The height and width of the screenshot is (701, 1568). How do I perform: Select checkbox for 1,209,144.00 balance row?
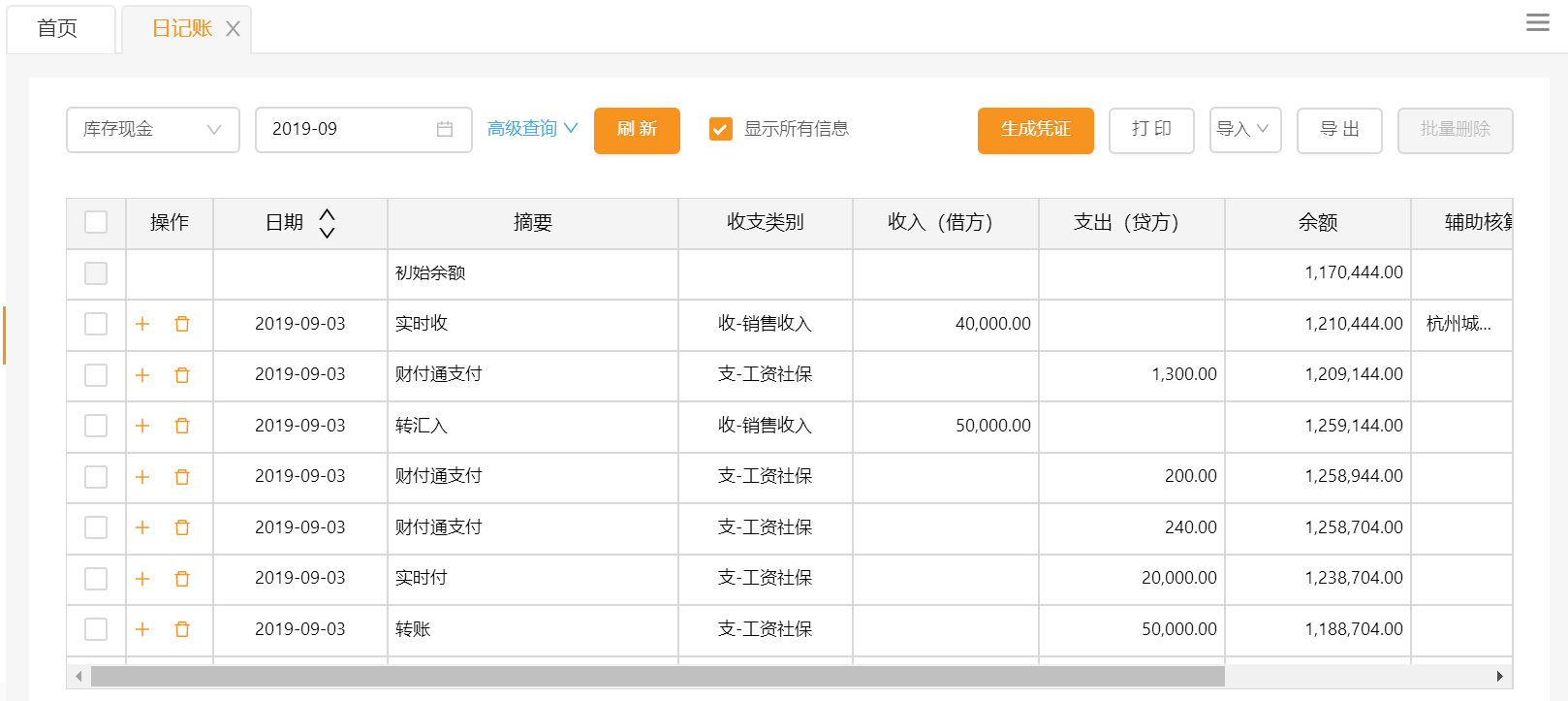96,375
